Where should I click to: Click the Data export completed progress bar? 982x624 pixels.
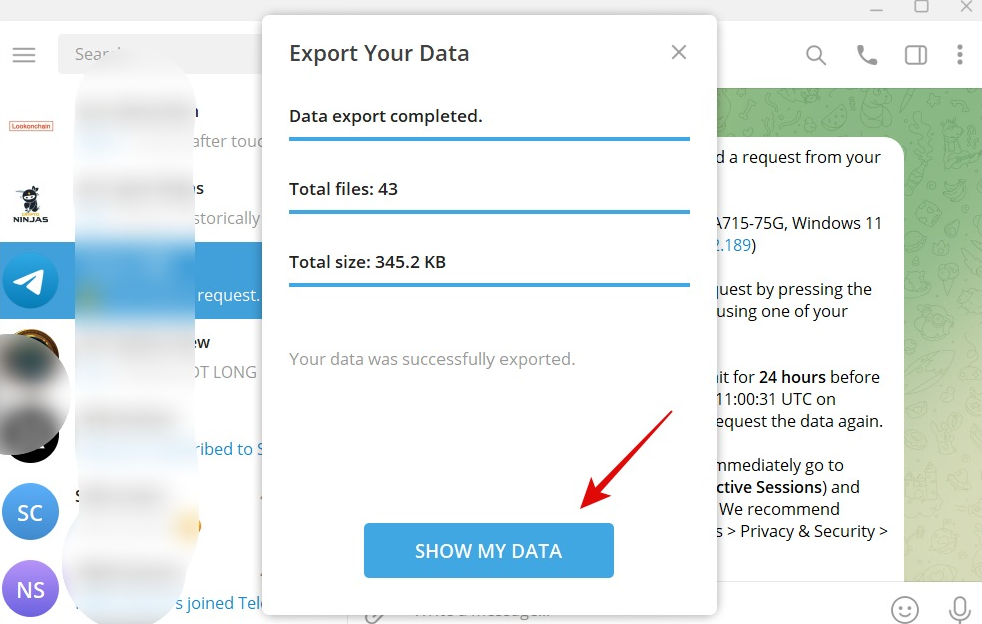(489, 138)
